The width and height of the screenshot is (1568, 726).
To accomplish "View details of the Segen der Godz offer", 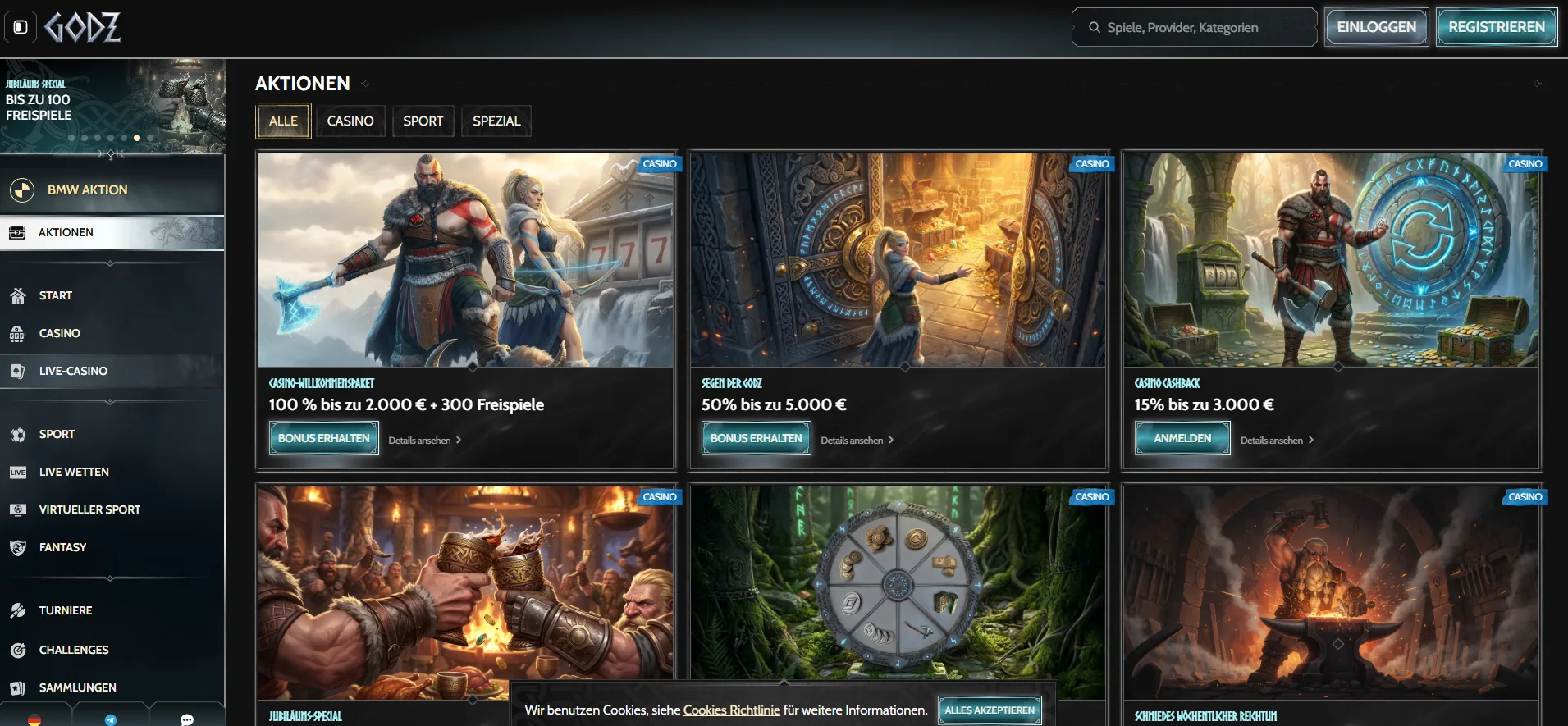I will (x=857, y=441).
